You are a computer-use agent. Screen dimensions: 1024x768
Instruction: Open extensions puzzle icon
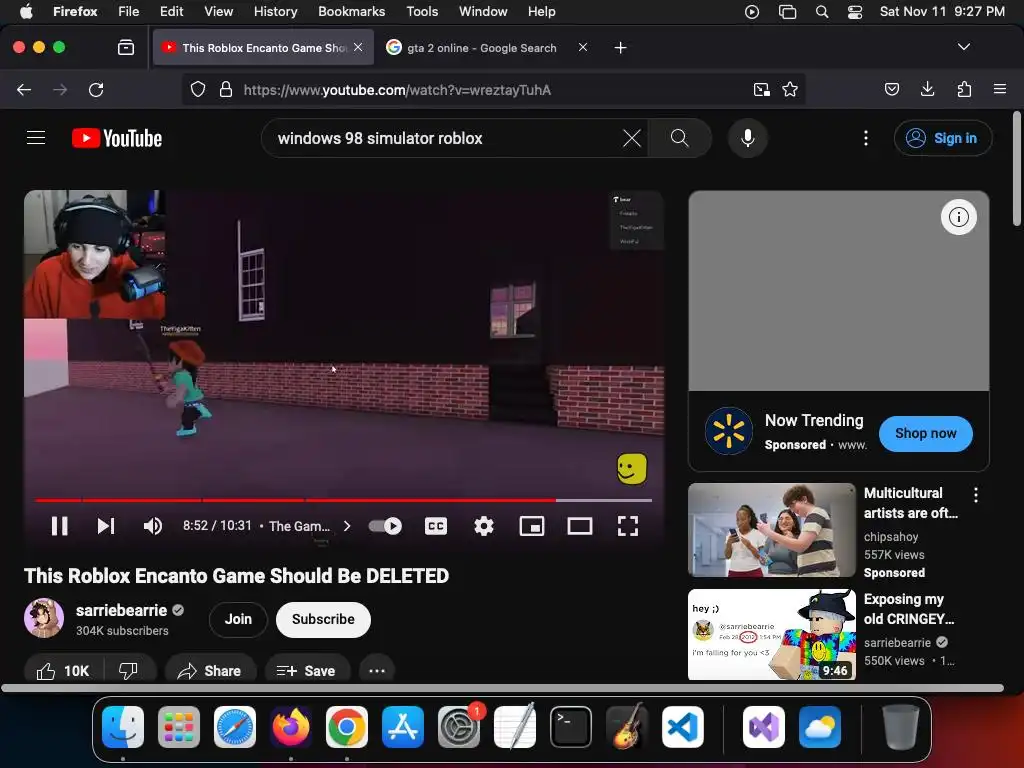tap(964, 89)
